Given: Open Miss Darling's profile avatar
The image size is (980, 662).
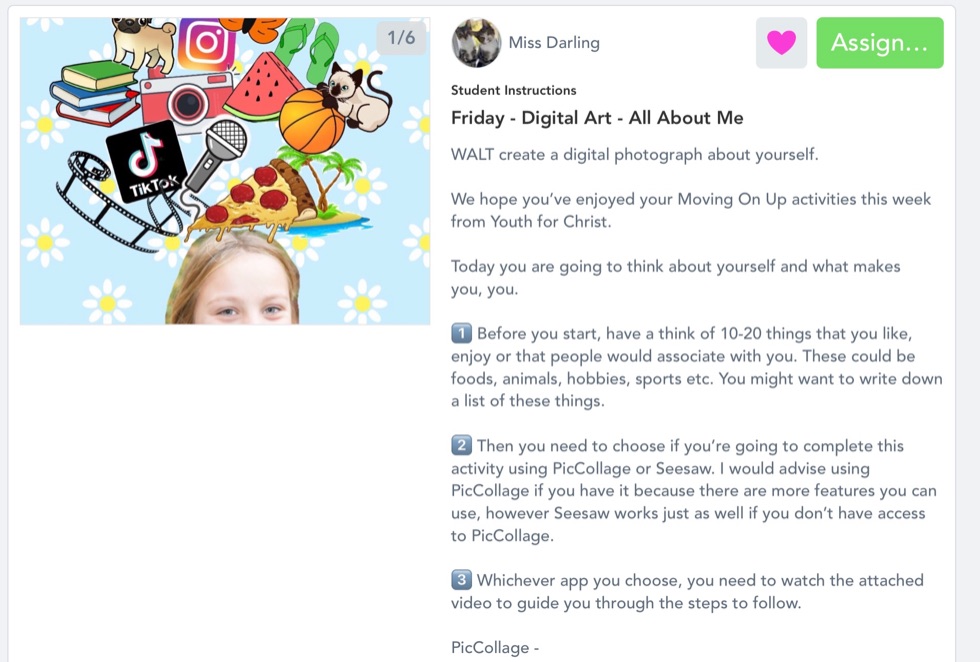Looking at the screenshot, I should point(476,43).
